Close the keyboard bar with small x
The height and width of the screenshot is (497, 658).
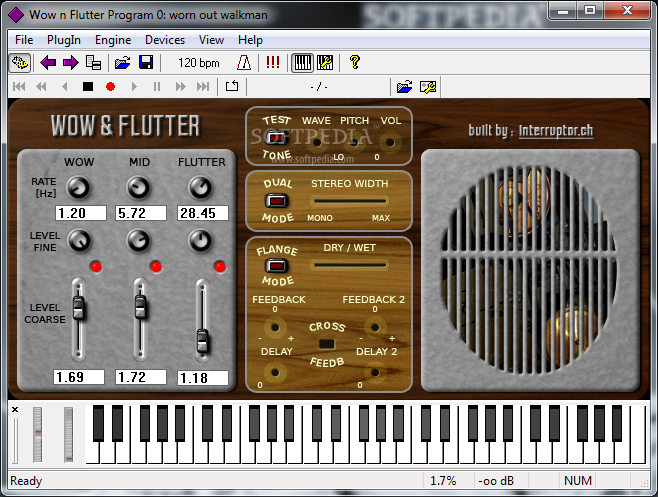click(x=15, y=409)
